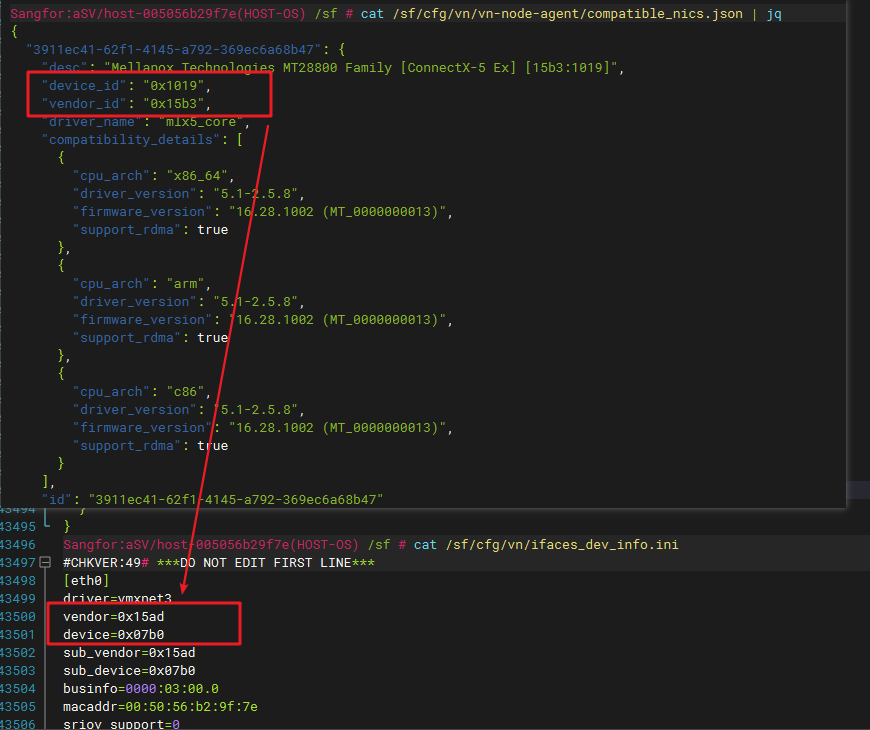Click the 'sub_vendor=0x15ad' line
This screenshot has height=730, width=870.
129,653
